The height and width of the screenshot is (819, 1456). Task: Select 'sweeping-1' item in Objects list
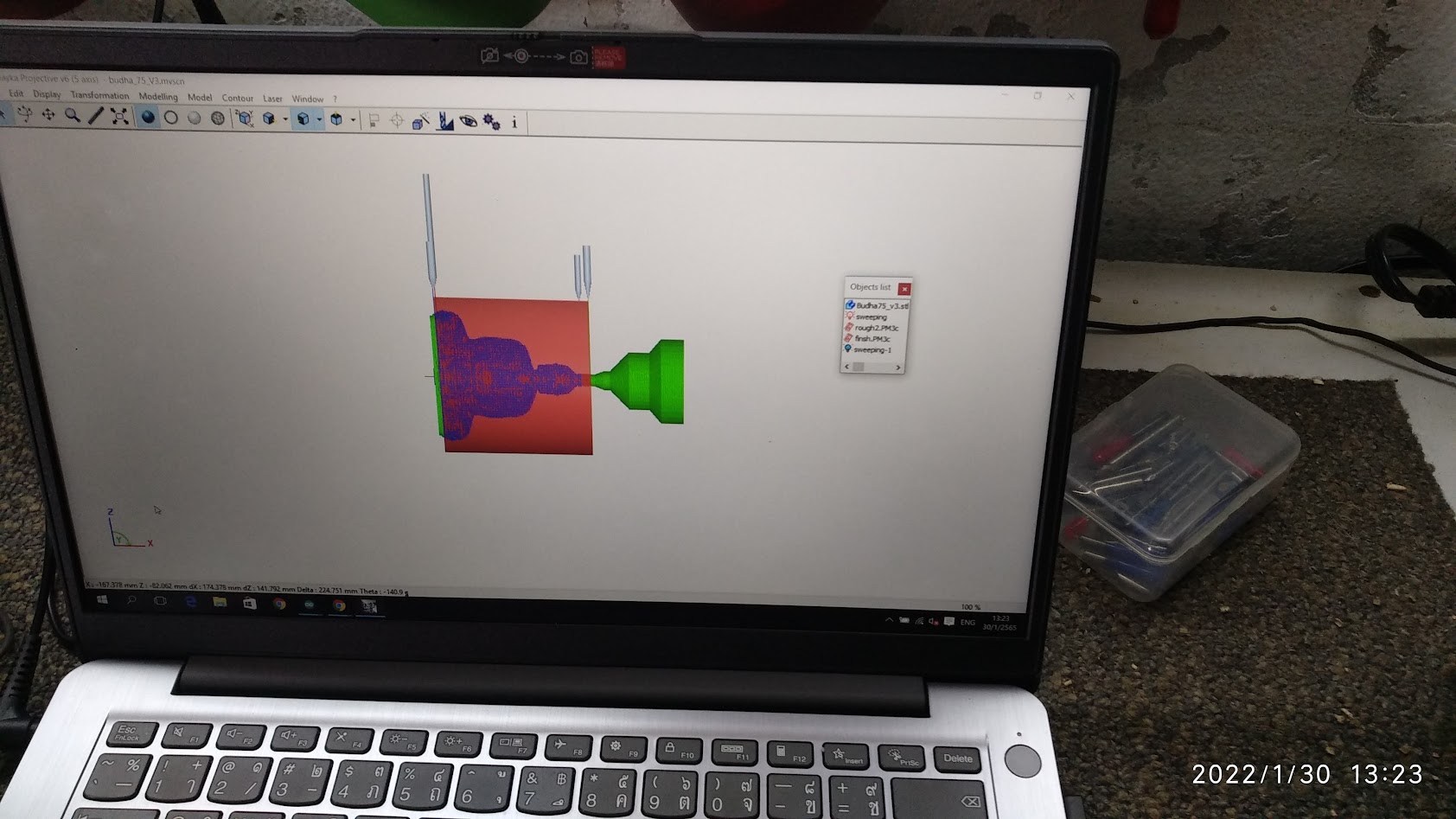click(x=868, y=349)
